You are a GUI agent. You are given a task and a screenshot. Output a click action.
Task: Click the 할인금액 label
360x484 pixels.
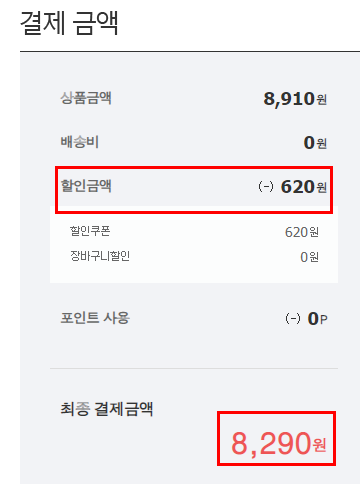[86, 186]
